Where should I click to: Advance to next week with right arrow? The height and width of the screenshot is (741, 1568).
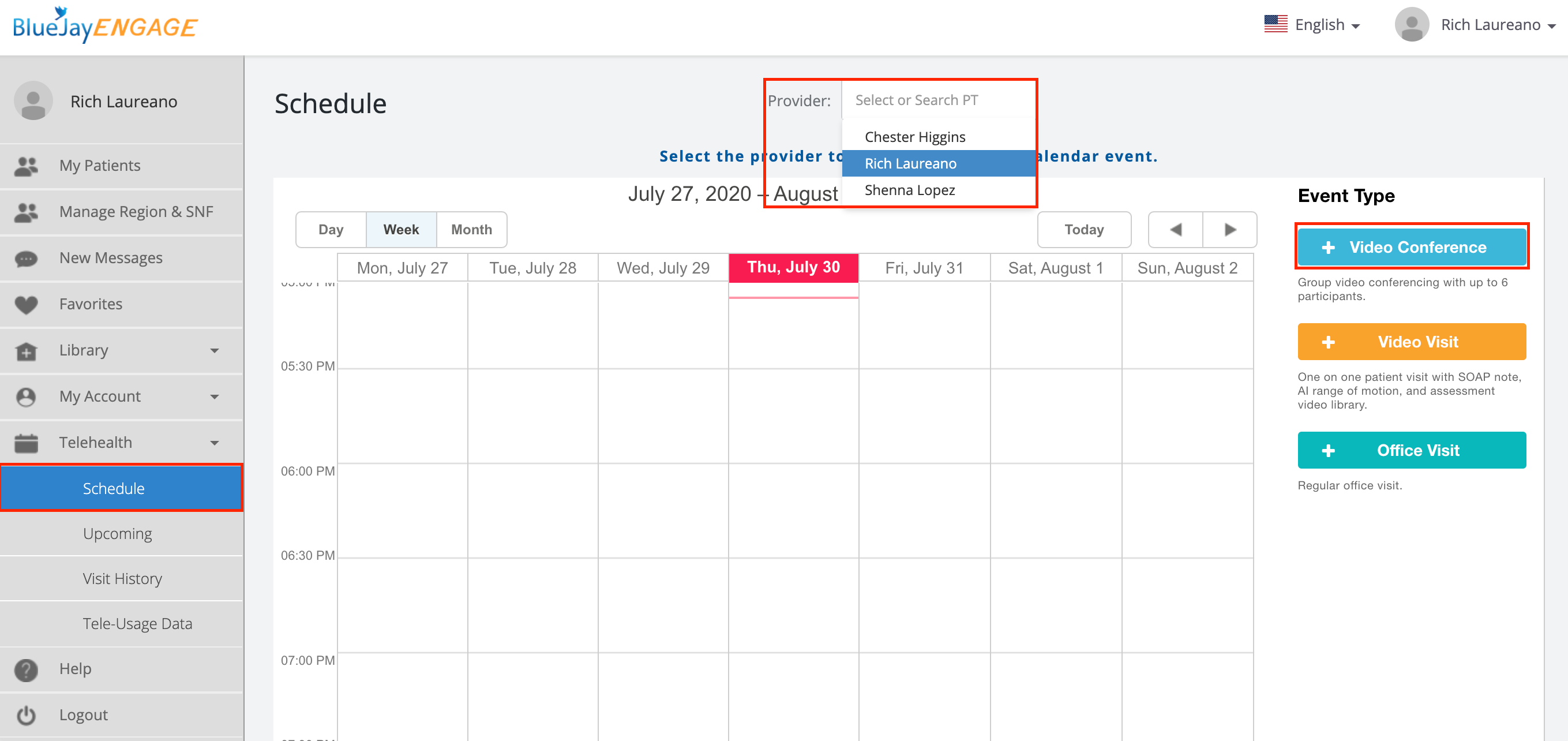click(x=1229, y=230)
